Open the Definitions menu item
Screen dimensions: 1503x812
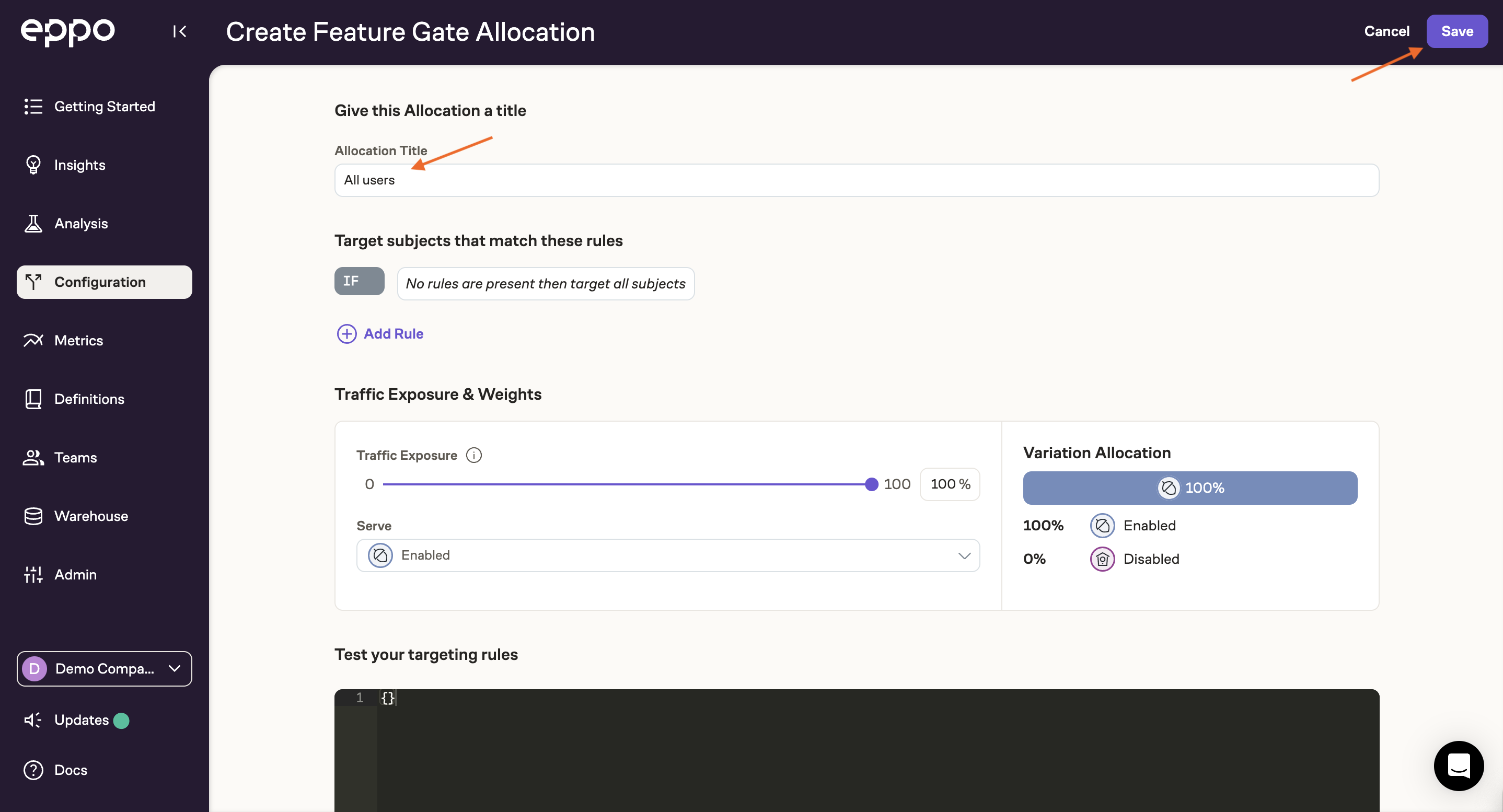point(89,399)
